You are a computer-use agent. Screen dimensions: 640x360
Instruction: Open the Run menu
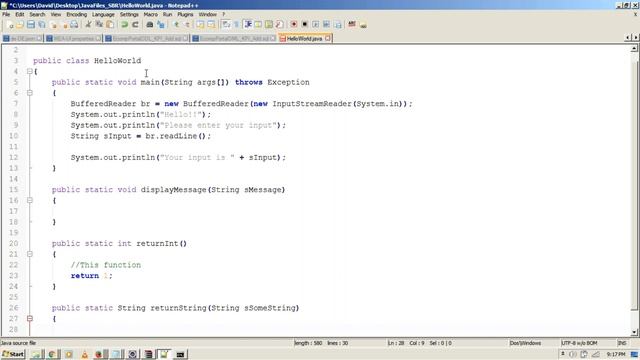pyautogui.click(x=167, y=14)
